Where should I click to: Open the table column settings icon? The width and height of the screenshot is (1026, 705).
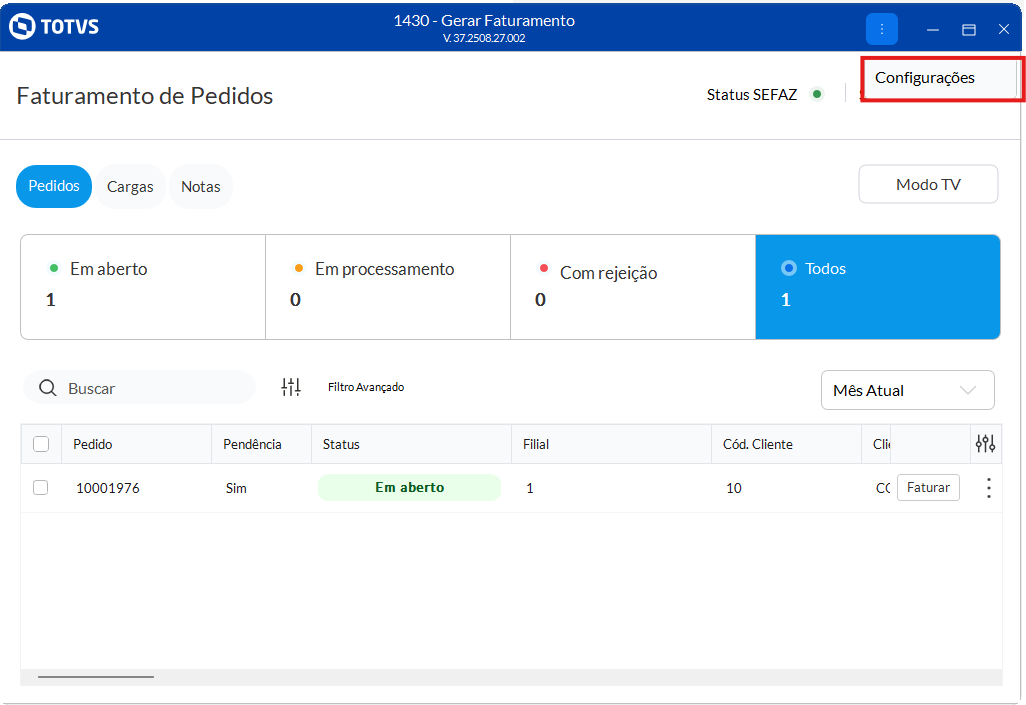pos(985,444)
